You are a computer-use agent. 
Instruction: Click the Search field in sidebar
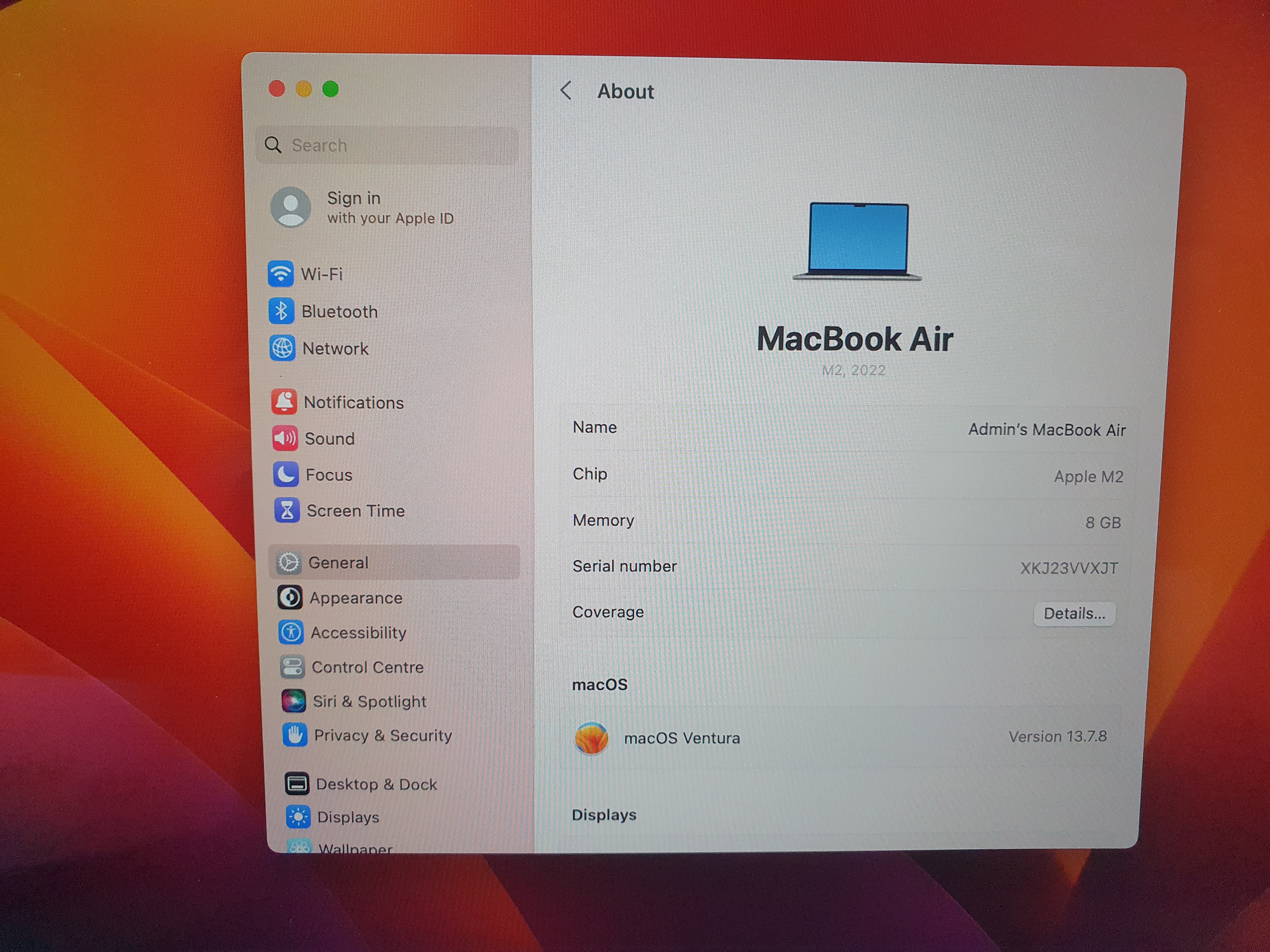point(387,145)
